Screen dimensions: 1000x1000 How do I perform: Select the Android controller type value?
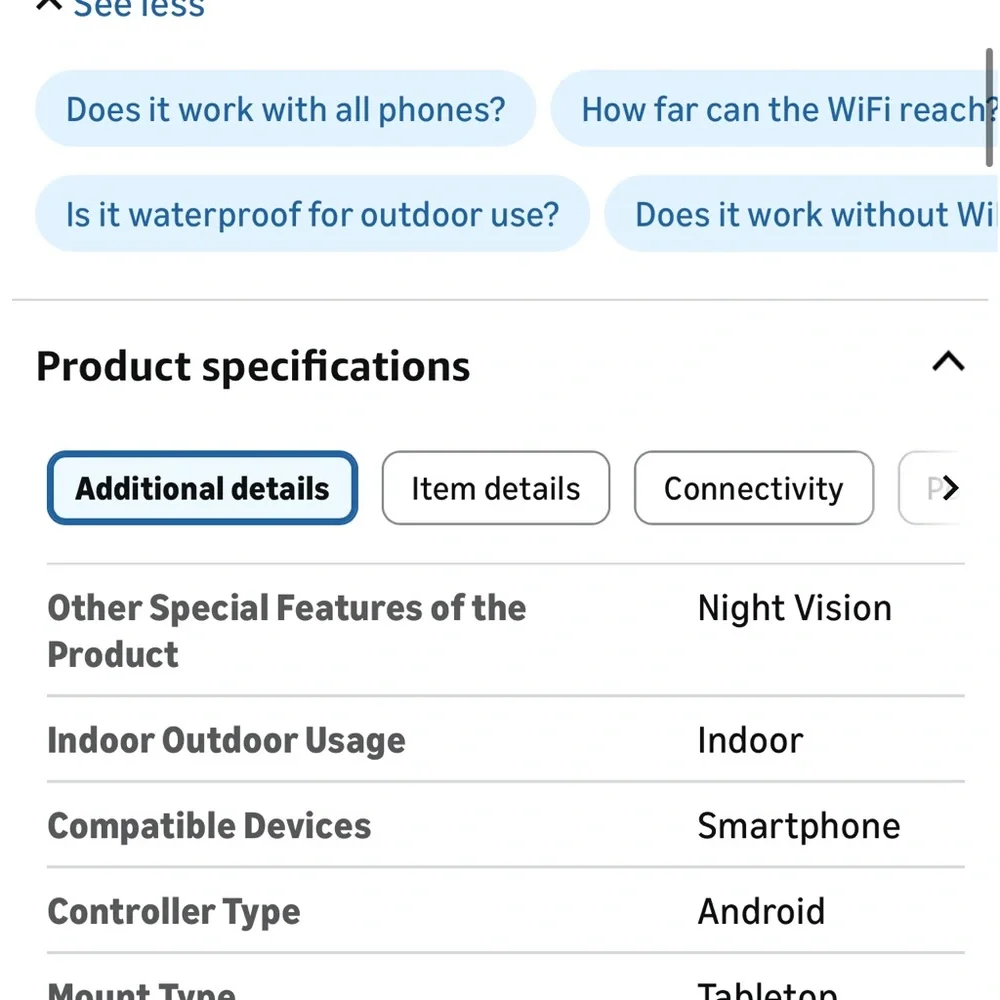click(x=761, y=911)
